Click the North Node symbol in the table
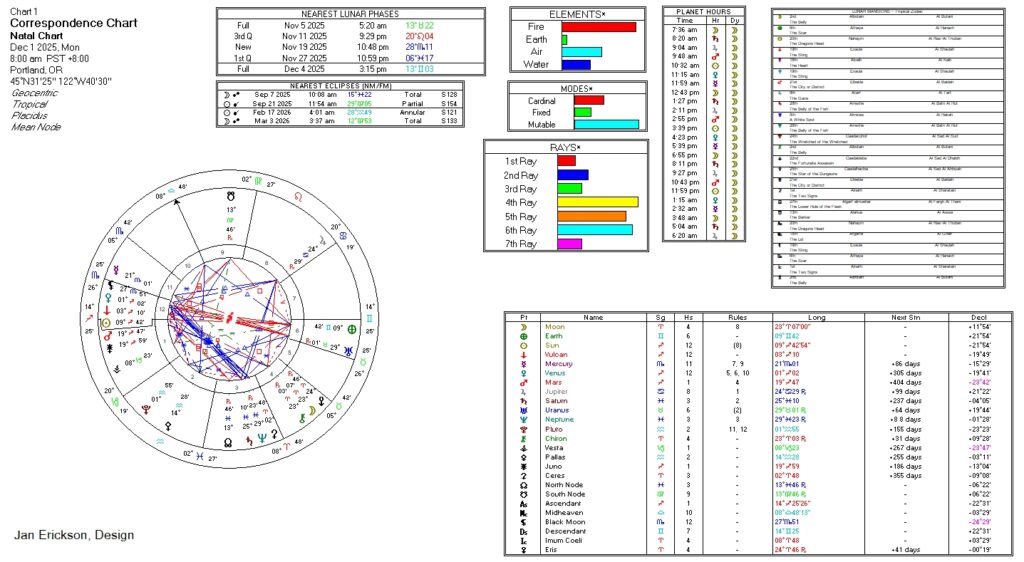The width and height of the screenshot is (1024, 562). [523, 483]
